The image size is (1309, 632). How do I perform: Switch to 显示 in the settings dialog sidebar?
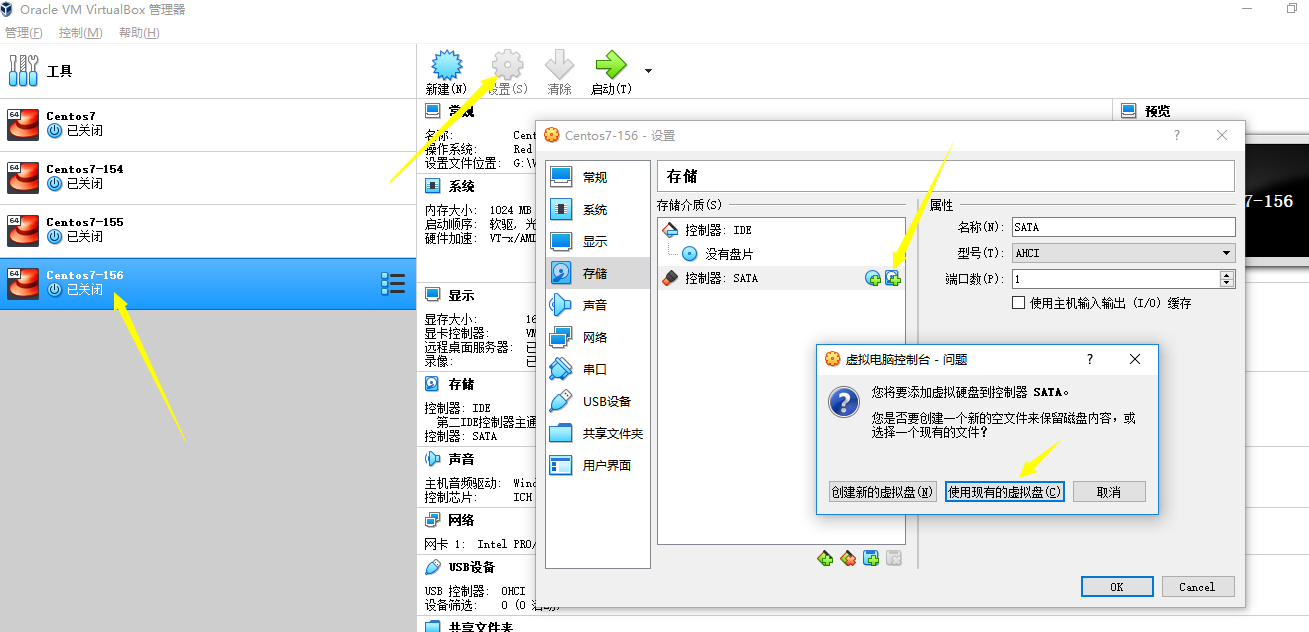[x=597, y=241]
